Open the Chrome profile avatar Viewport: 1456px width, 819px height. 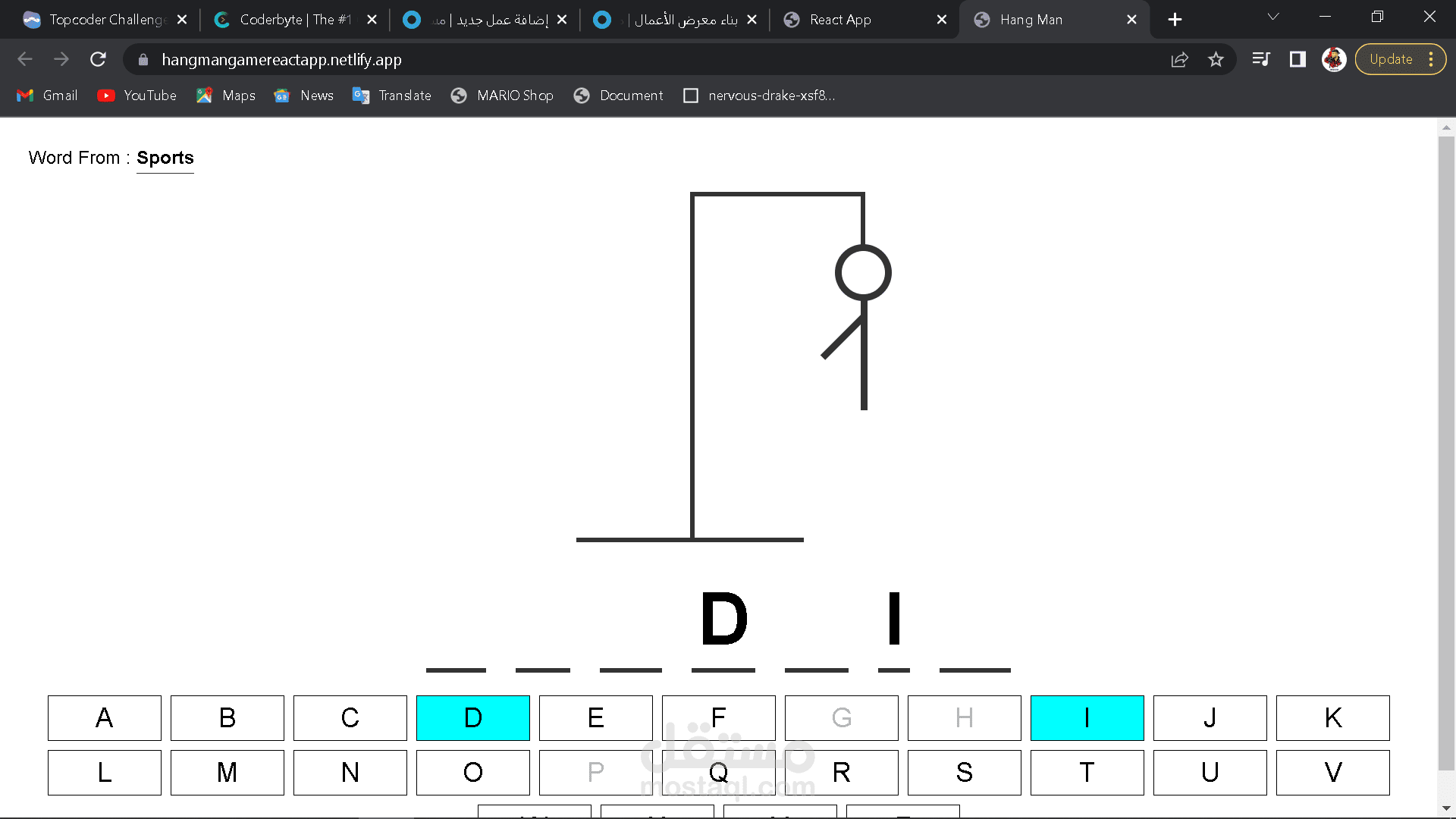(x=1334, y=59)
